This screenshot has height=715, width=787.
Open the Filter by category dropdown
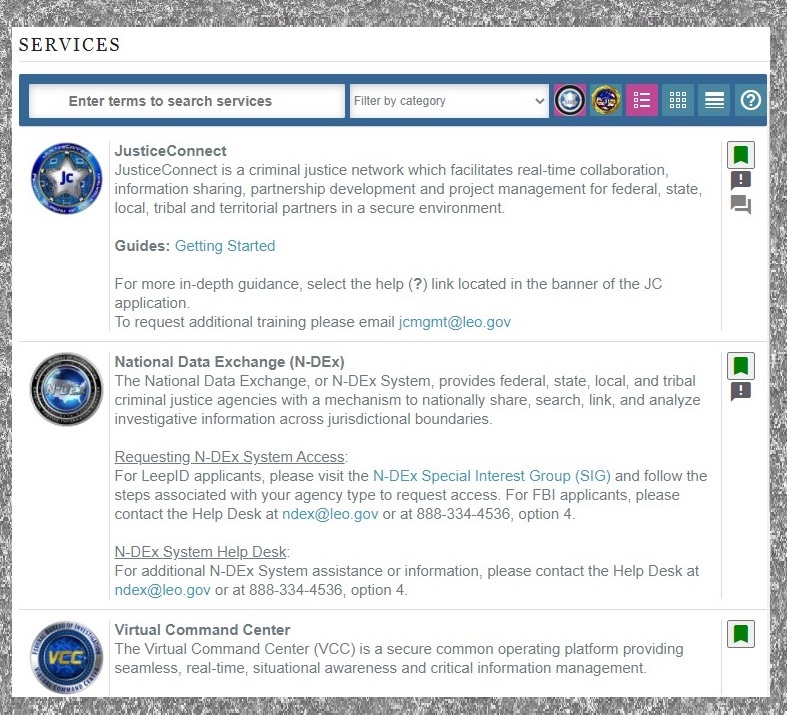[449, 101]
